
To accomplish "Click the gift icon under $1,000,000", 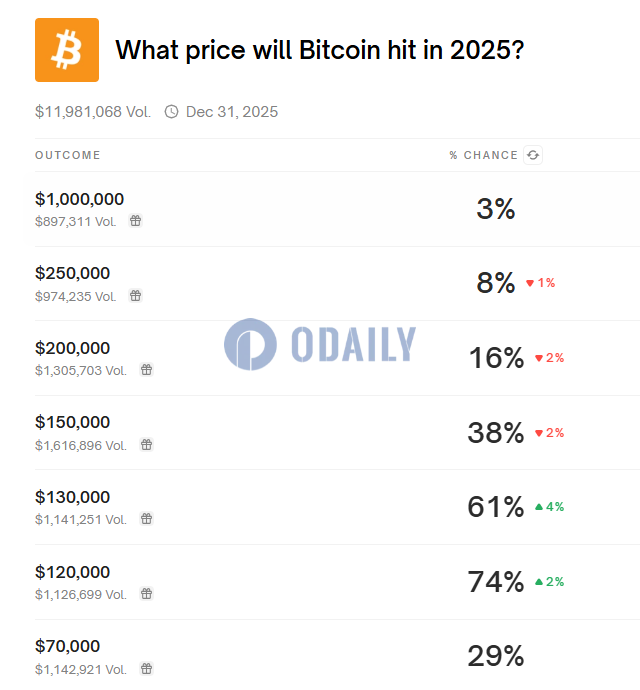I will click(136, 221).
